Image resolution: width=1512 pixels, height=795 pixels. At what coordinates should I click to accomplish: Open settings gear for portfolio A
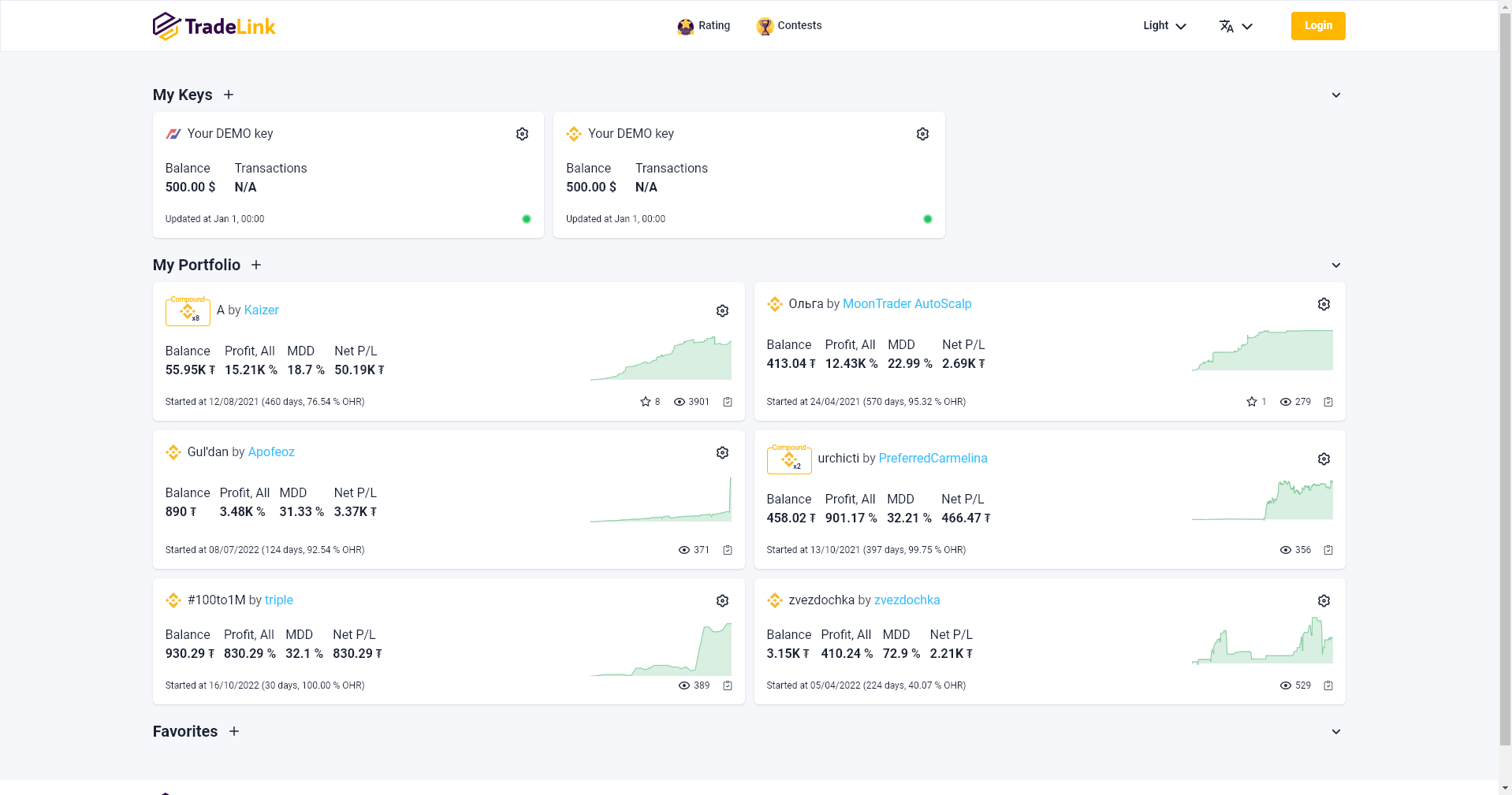722,311
